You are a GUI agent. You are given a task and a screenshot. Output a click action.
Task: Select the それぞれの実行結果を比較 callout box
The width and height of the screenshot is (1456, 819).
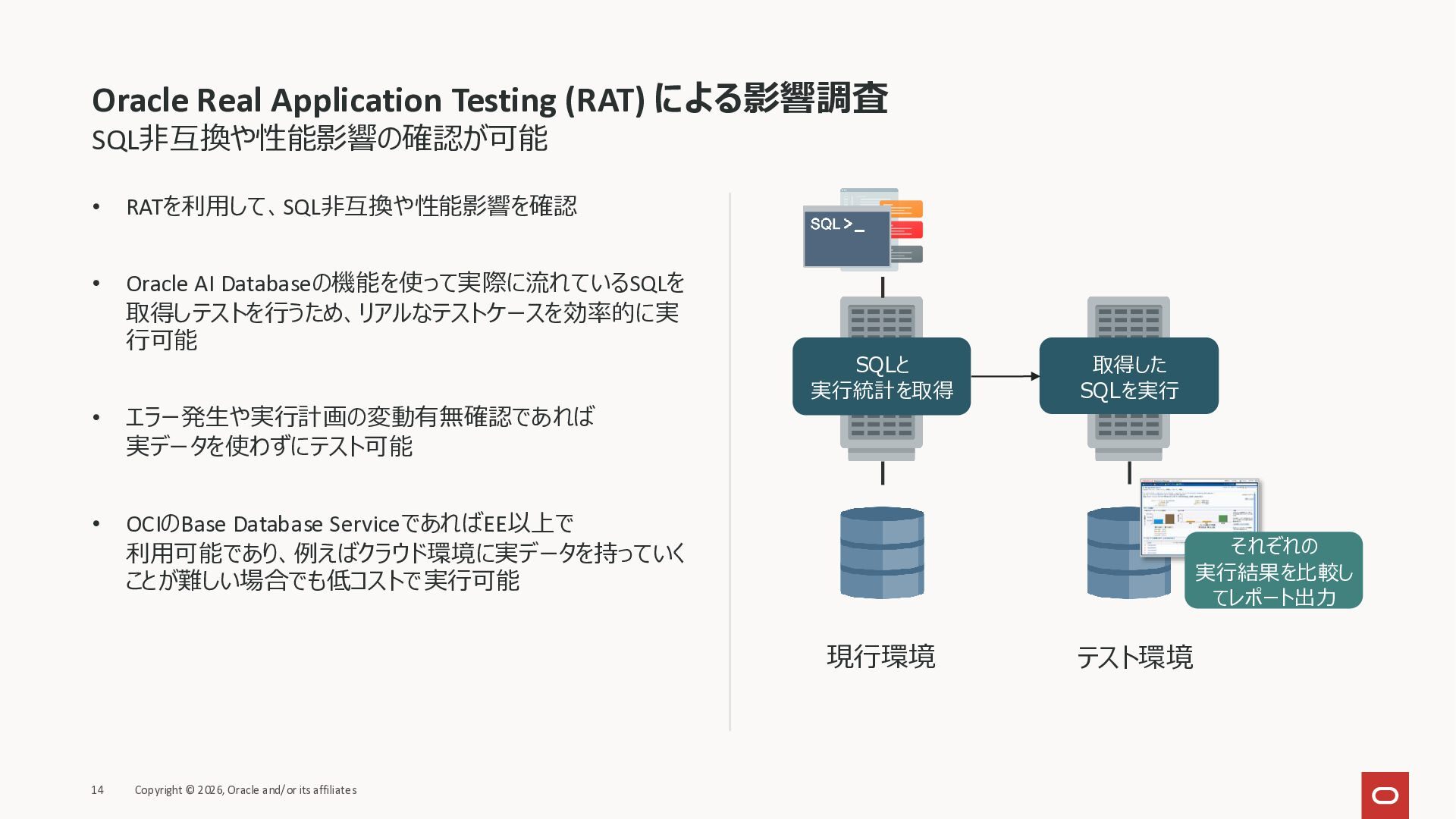coord(1273,571)
